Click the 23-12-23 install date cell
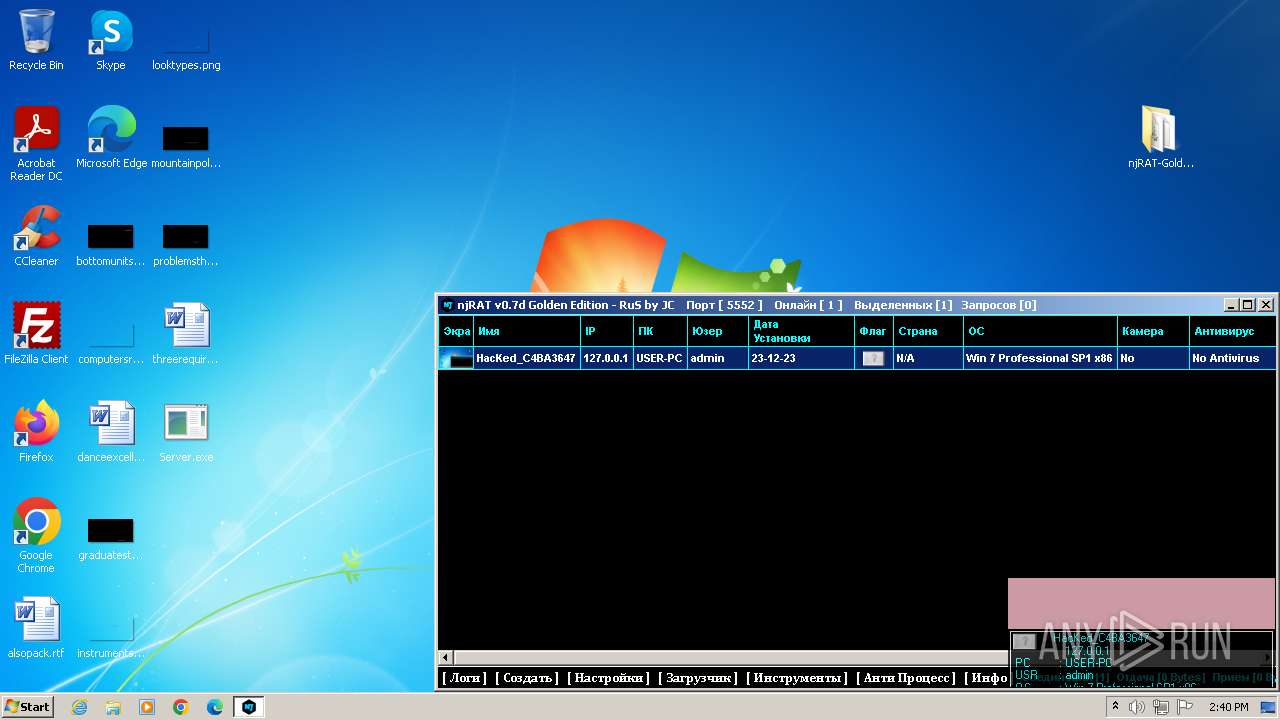 coord(802,358)
